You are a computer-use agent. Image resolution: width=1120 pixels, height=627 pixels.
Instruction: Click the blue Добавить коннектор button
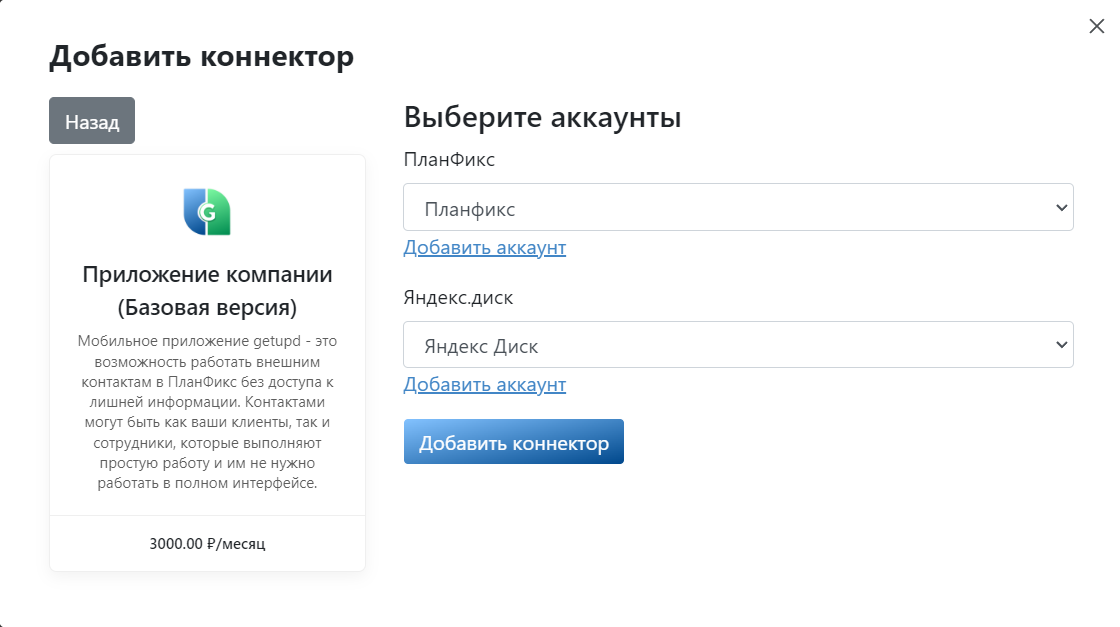coord(514,442)
